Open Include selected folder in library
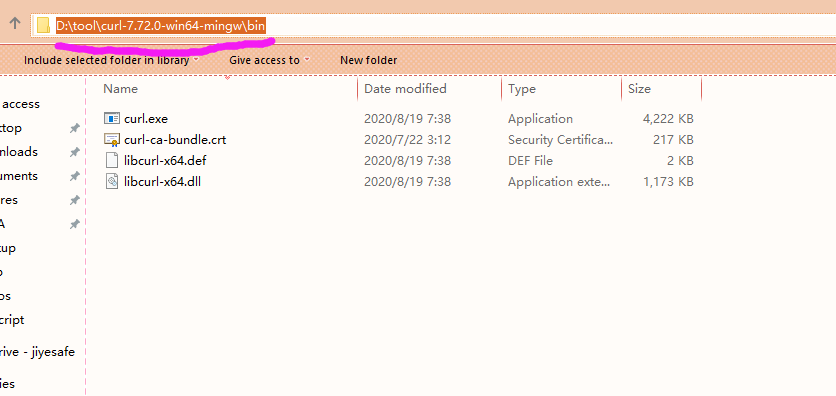 click(x=107, y=60)
